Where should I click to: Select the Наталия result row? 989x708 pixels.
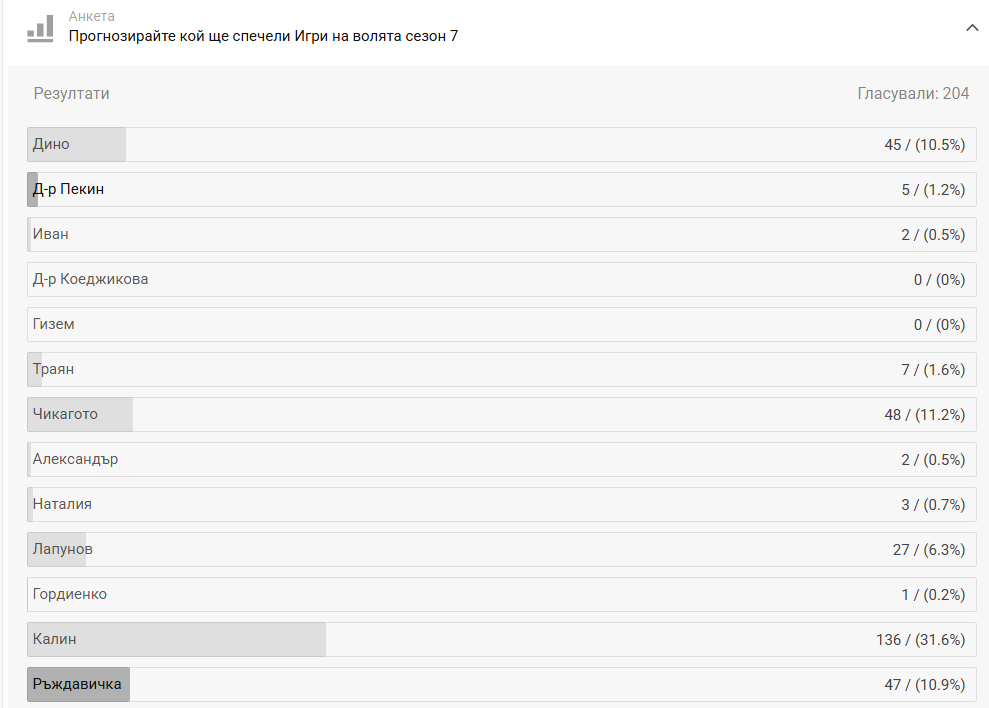point(501,504)
